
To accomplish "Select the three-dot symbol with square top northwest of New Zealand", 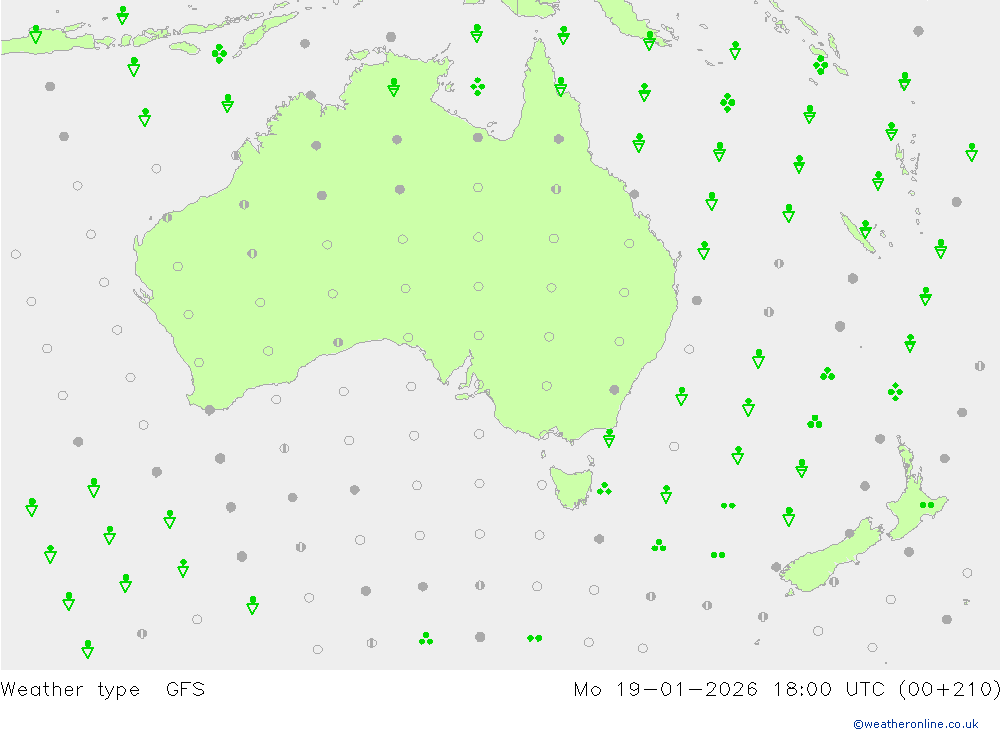I will pyautogui.click(x=814, y=422).
